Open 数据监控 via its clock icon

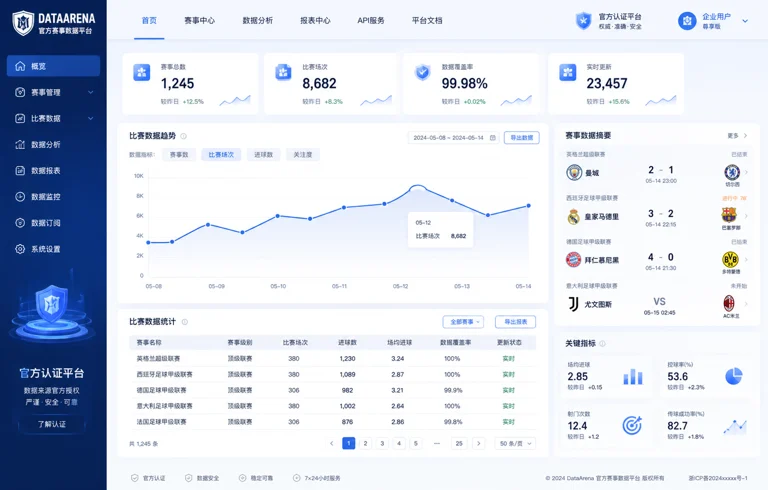tap(20, 196)
